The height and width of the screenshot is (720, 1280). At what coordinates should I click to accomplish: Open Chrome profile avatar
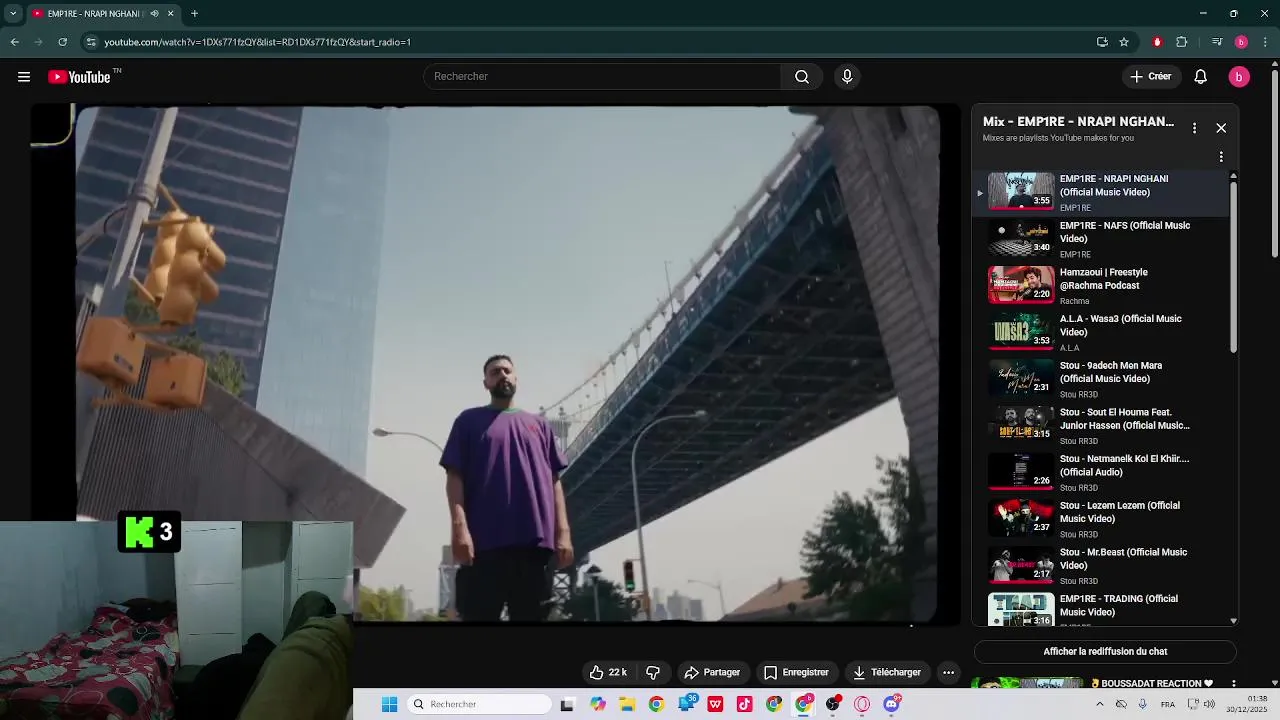coord(1241,42)
